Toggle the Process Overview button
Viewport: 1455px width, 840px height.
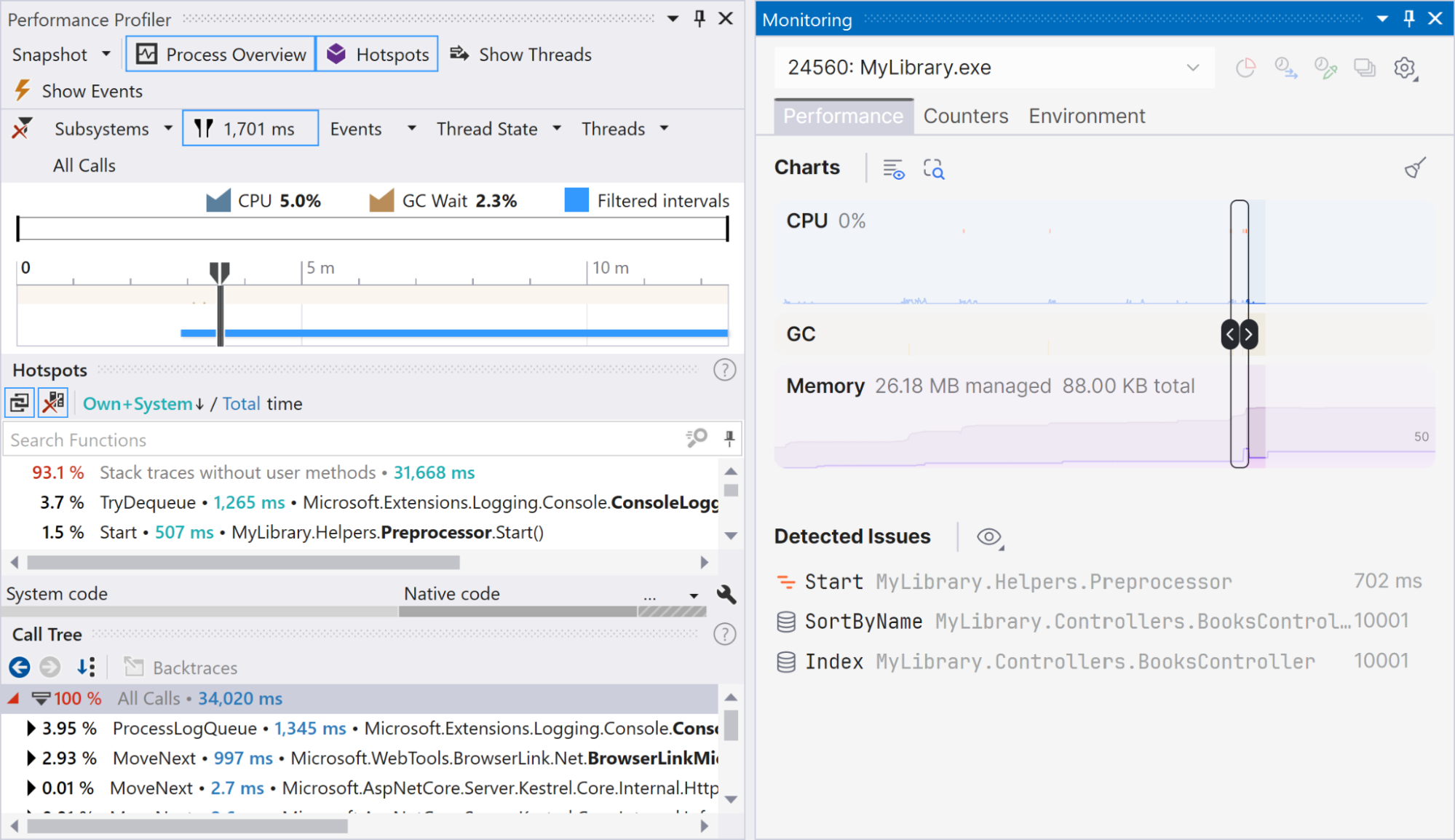click(221, 55)
